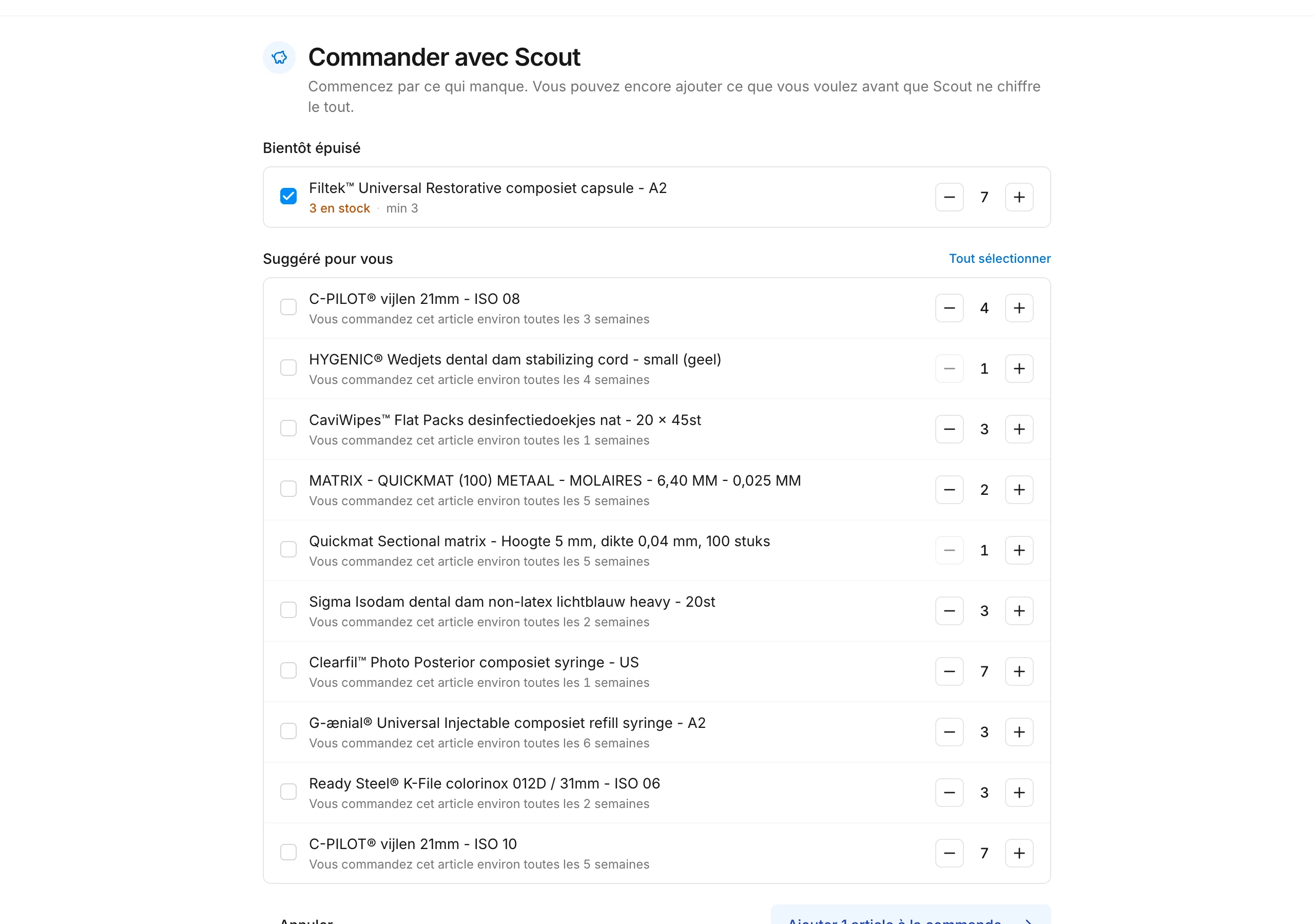
Task: Increase quantity for C-PILOT ISO 08
Action: 1019,308
